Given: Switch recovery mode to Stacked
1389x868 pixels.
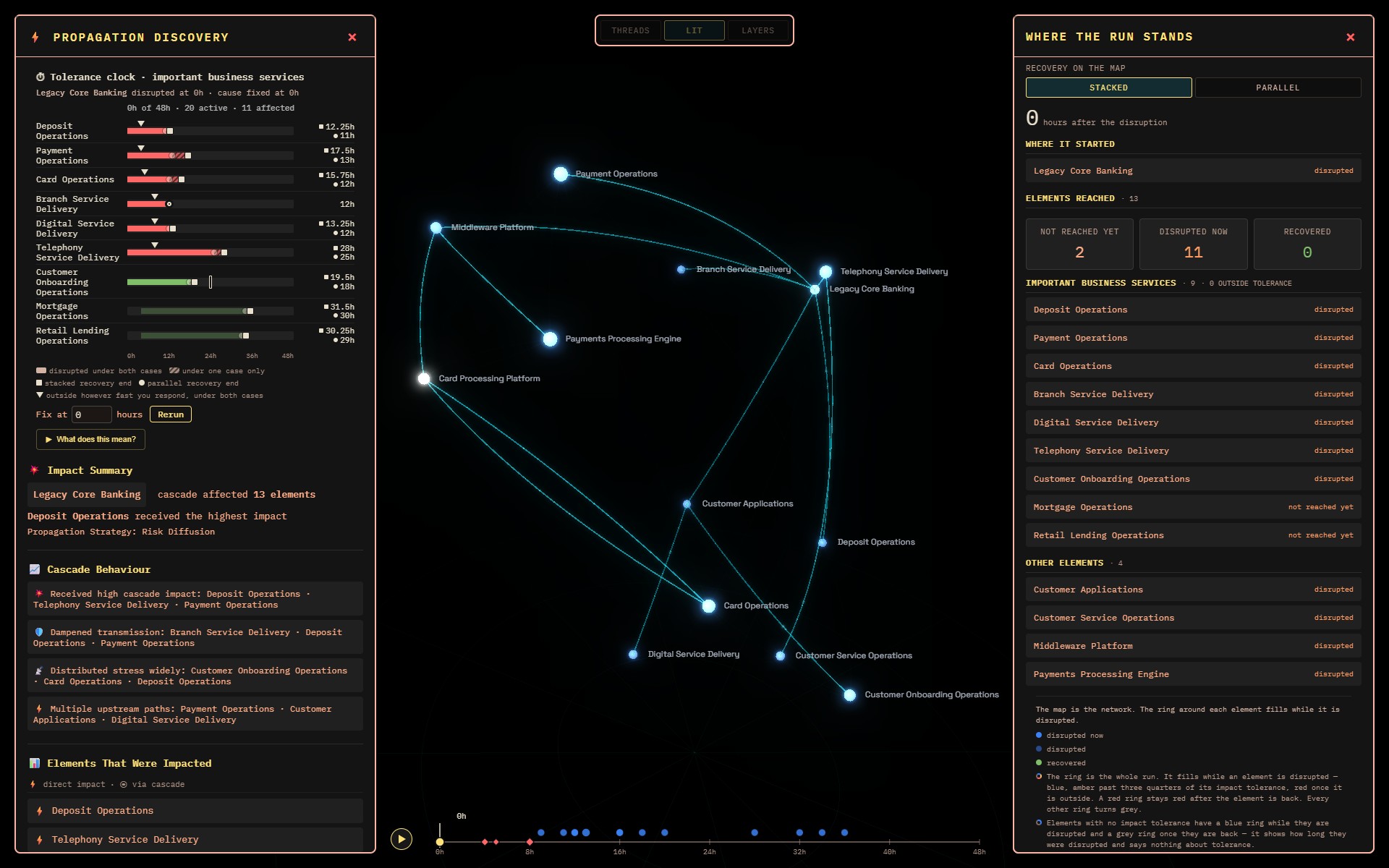Looking at the screenshot, I should 1108,88.
